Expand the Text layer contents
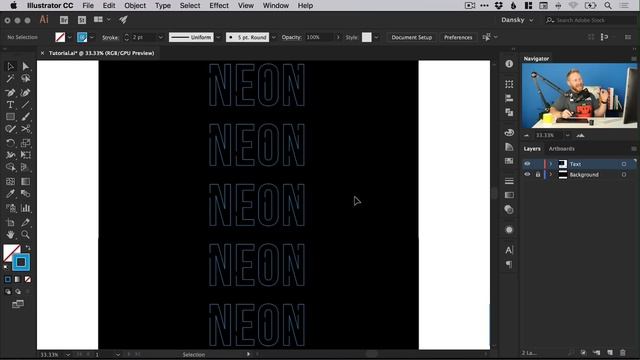The height and width of the screenshot is (360, 640). tap(551, 164)
